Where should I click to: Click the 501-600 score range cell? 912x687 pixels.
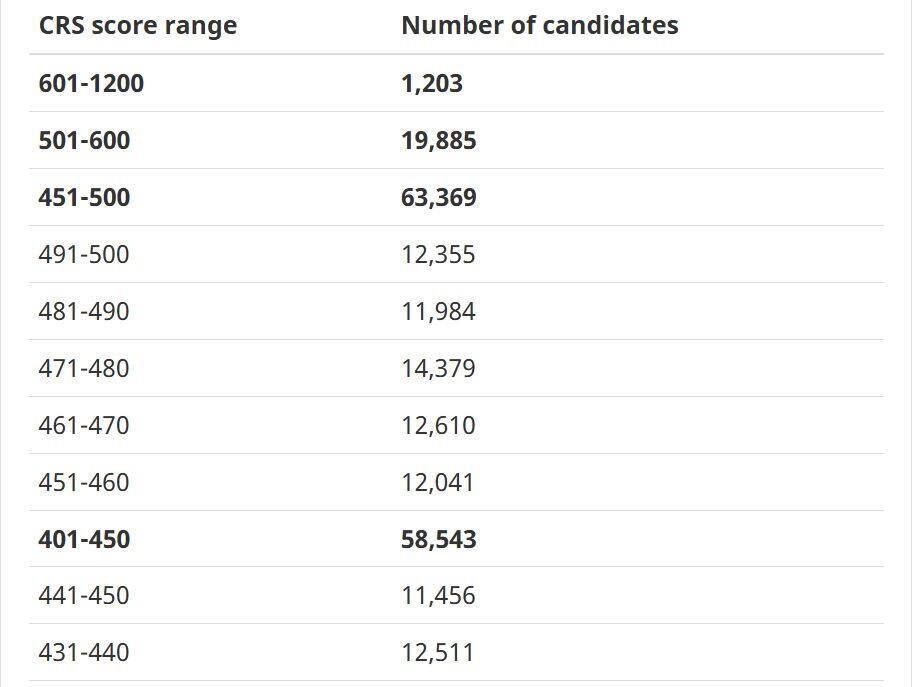point(84,141)
